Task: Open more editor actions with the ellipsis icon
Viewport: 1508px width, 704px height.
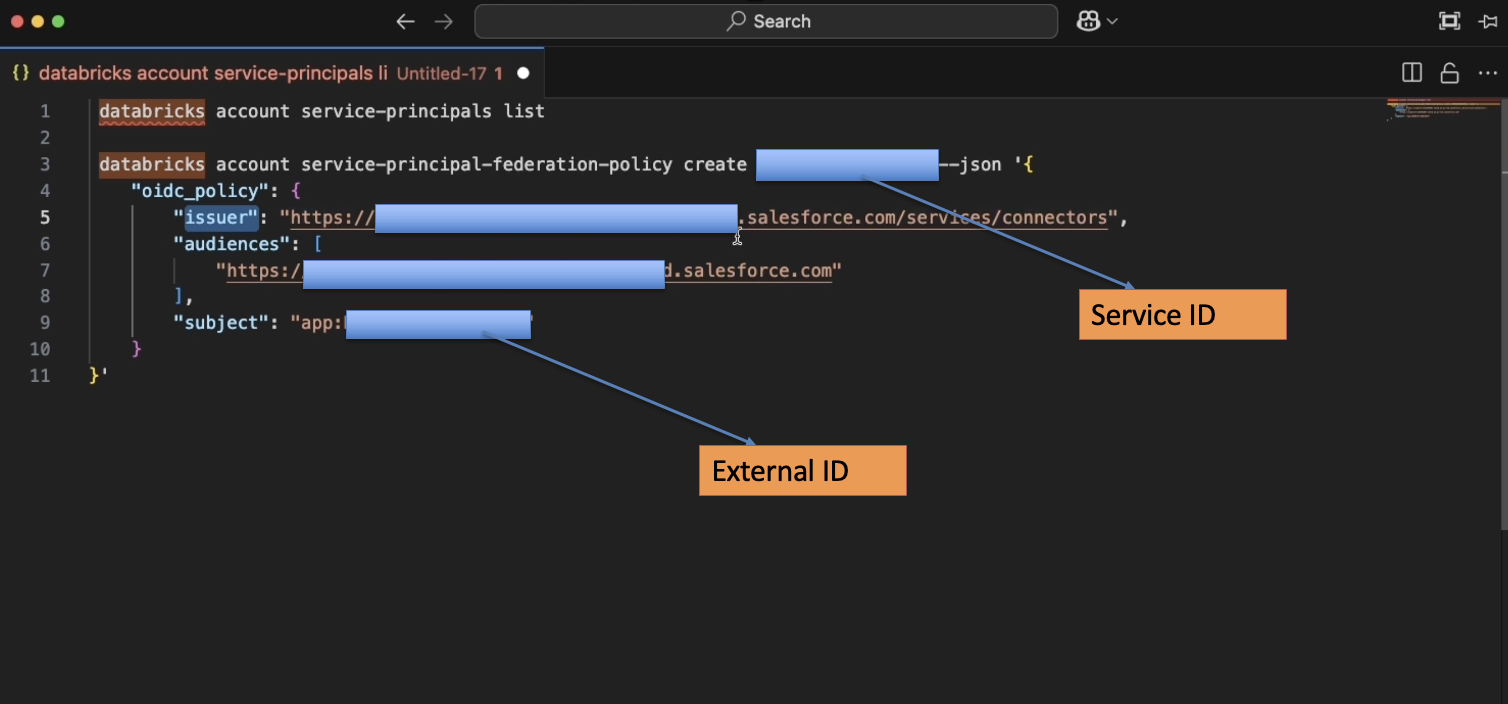Action: coord(1487,72)
